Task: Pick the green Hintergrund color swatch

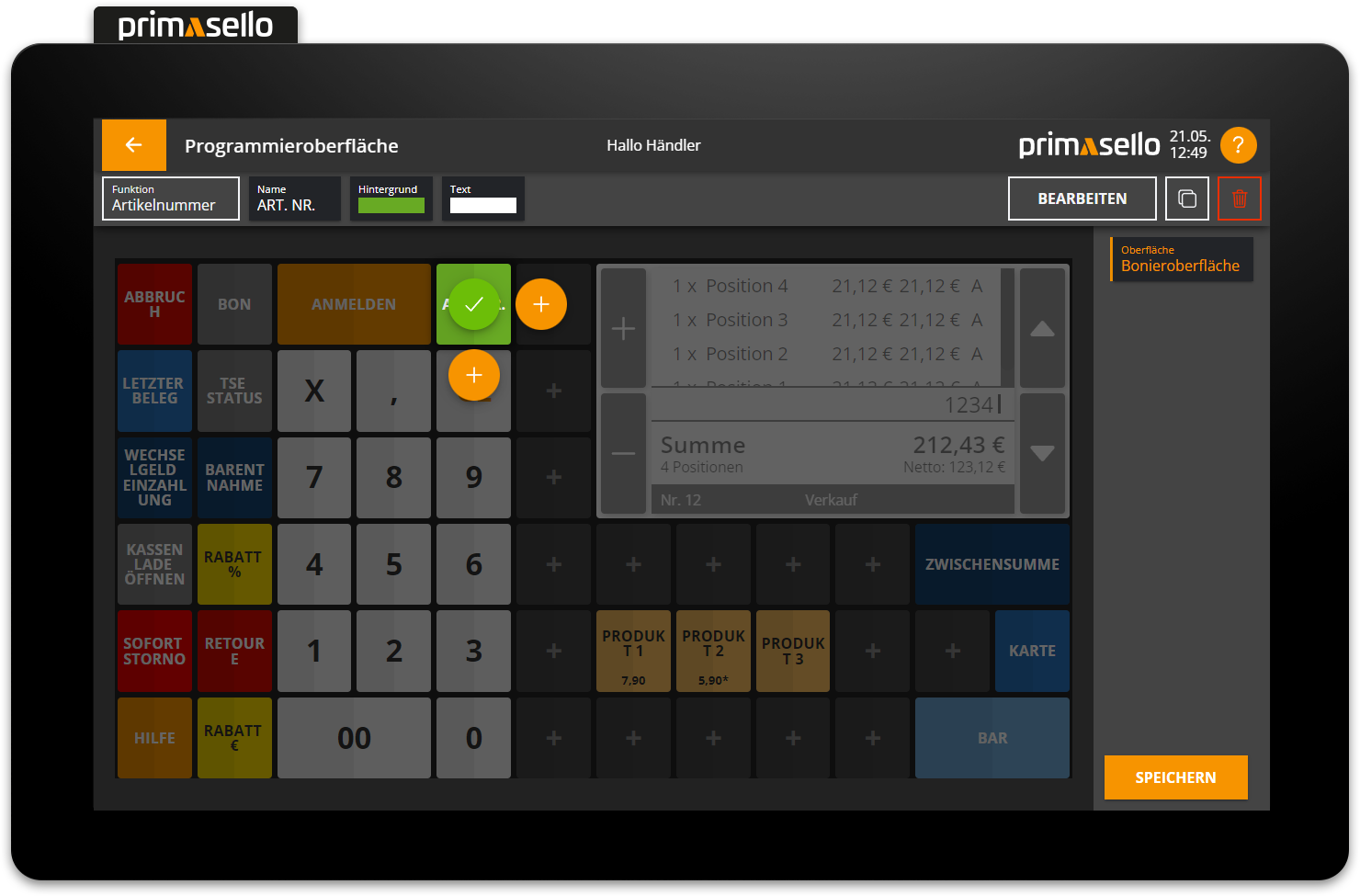Action: pos(391,205)
